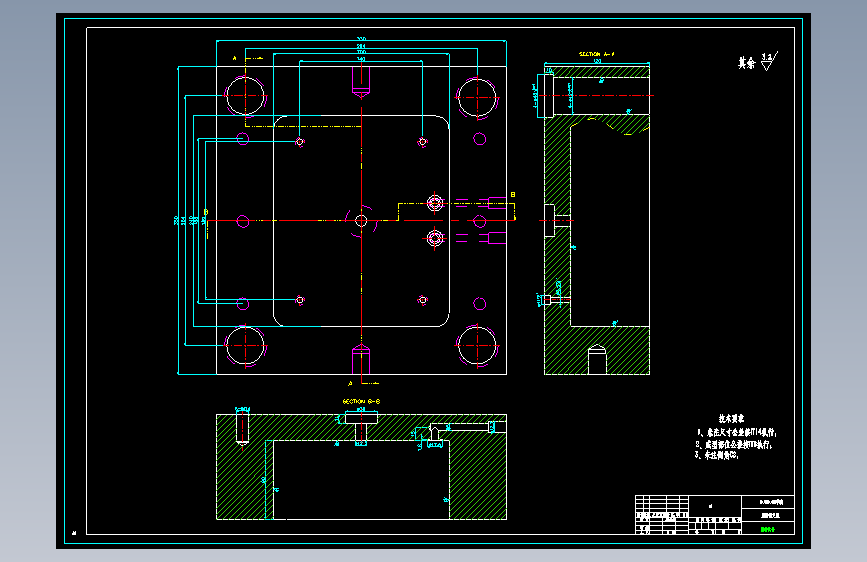
Task: Pick the magenta threaded hole at top edge center
Action: tap(361, 81)
